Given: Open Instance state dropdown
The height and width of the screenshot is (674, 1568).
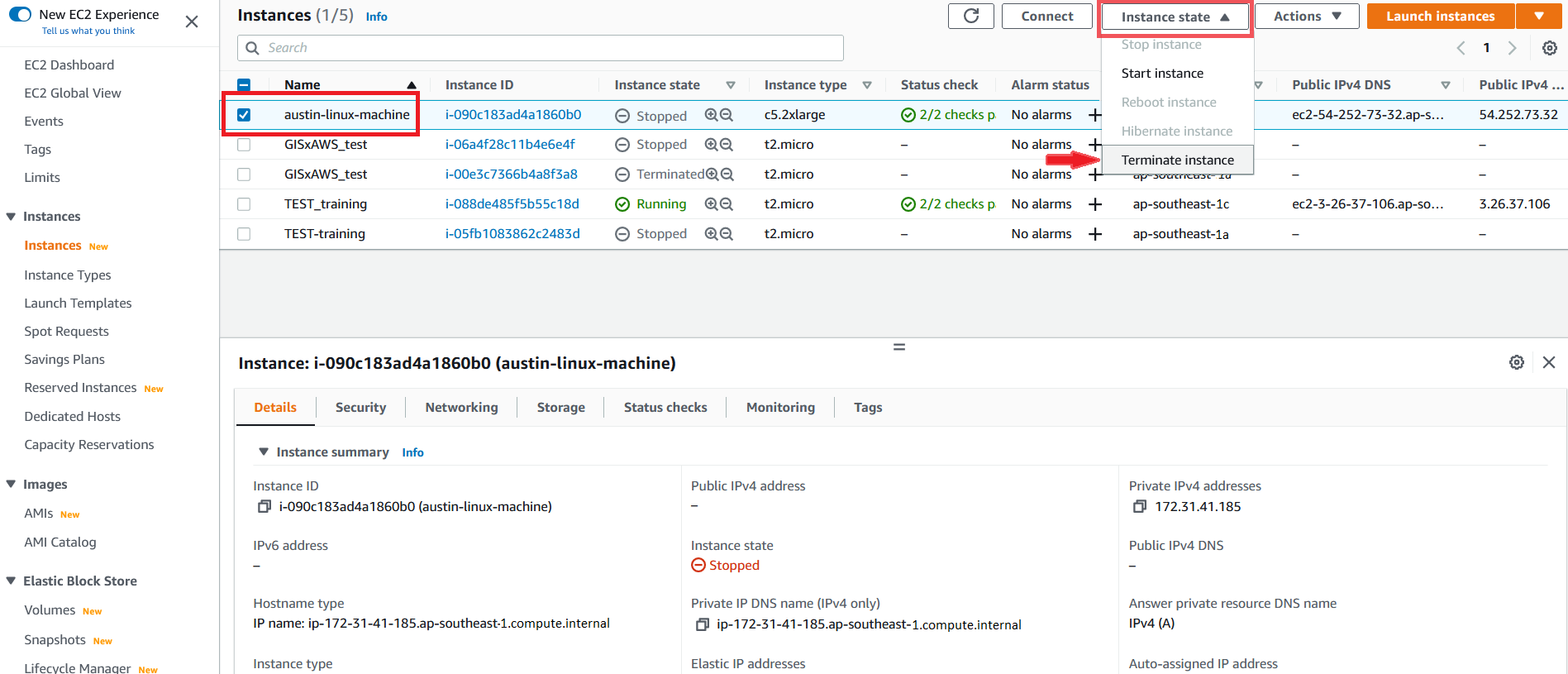Looking at the screenshot, I should click(x=1175, y=17).
